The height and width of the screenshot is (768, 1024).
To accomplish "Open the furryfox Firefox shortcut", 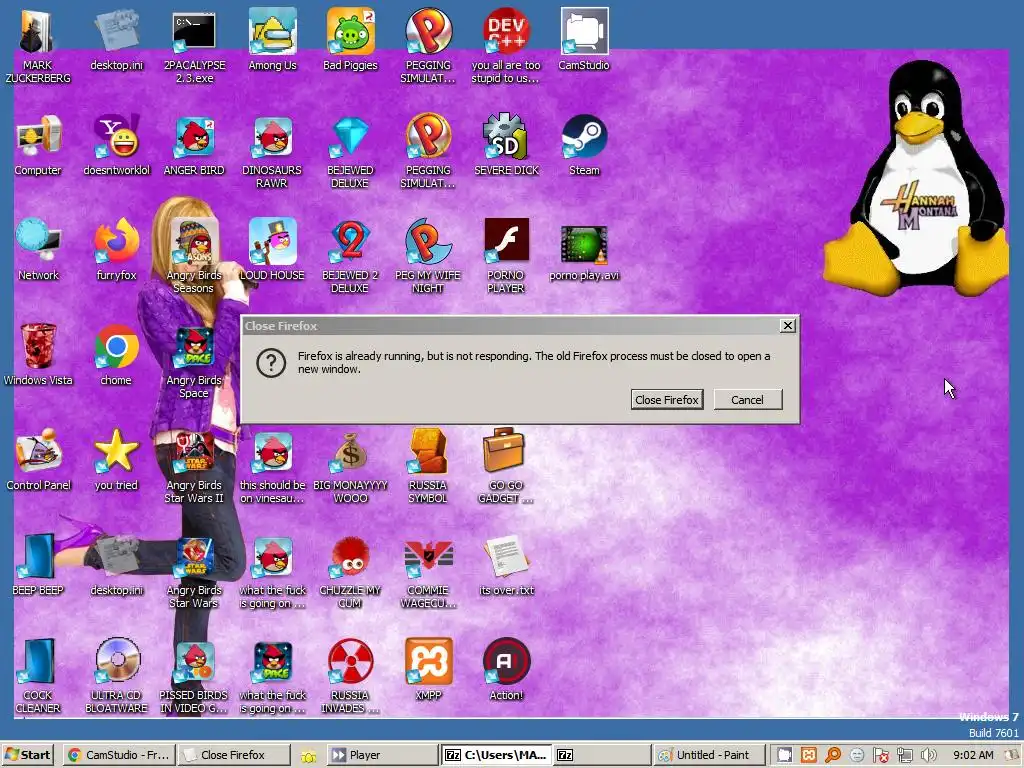I will 116,250.
